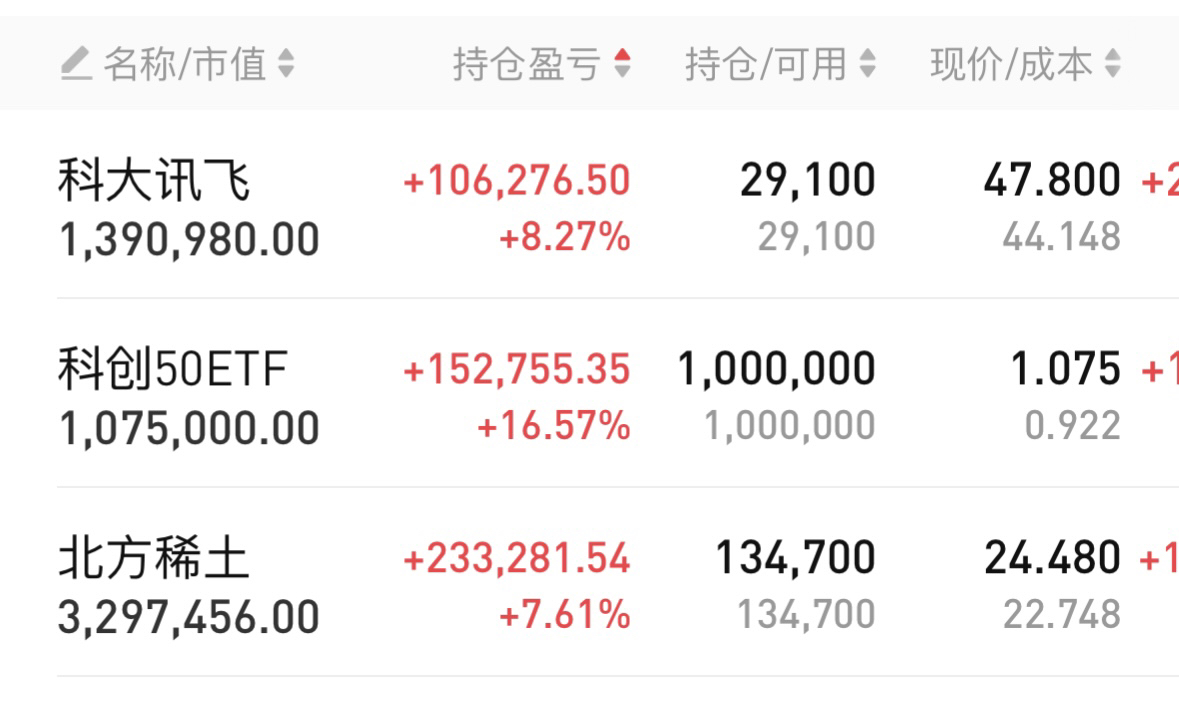Image resolution: width=1179 pixels, height=726 pixels.
Task: Toggle the 持仓/可用 sort arrows
Action: coord(868,63)
